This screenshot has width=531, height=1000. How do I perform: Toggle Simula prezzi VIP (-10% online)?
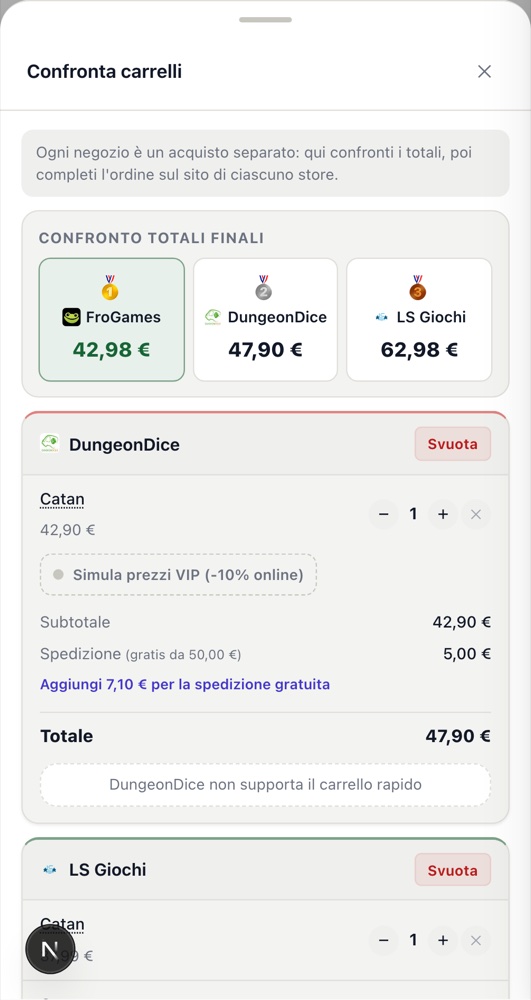tap(178, 575)
